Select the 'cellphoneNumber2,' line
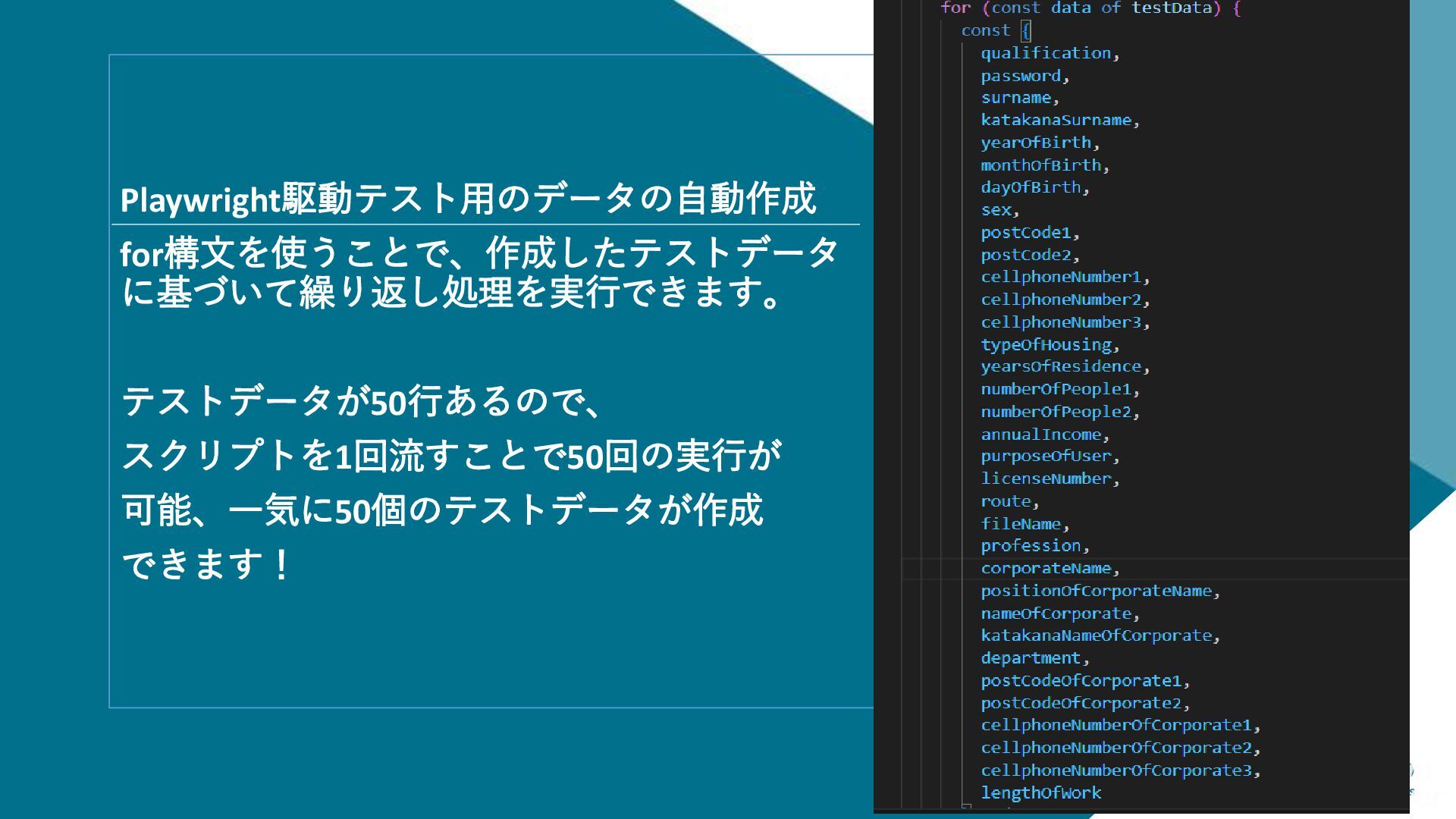Screen dimensions: 1456x819 1065,300
